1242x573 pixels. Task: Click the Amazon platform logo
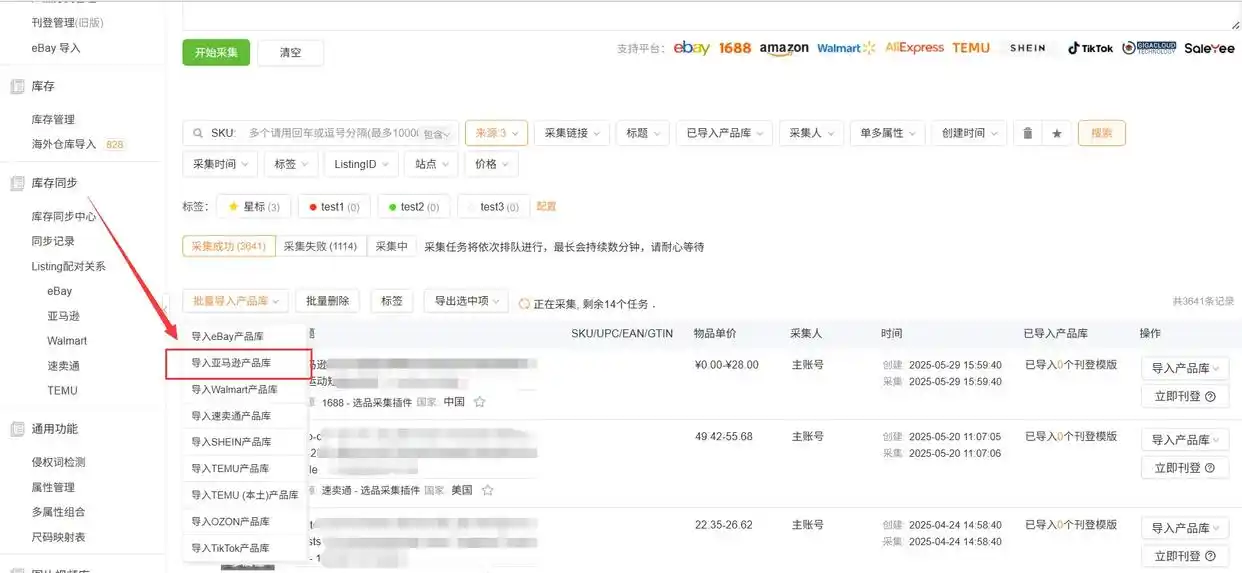point(783,48)
